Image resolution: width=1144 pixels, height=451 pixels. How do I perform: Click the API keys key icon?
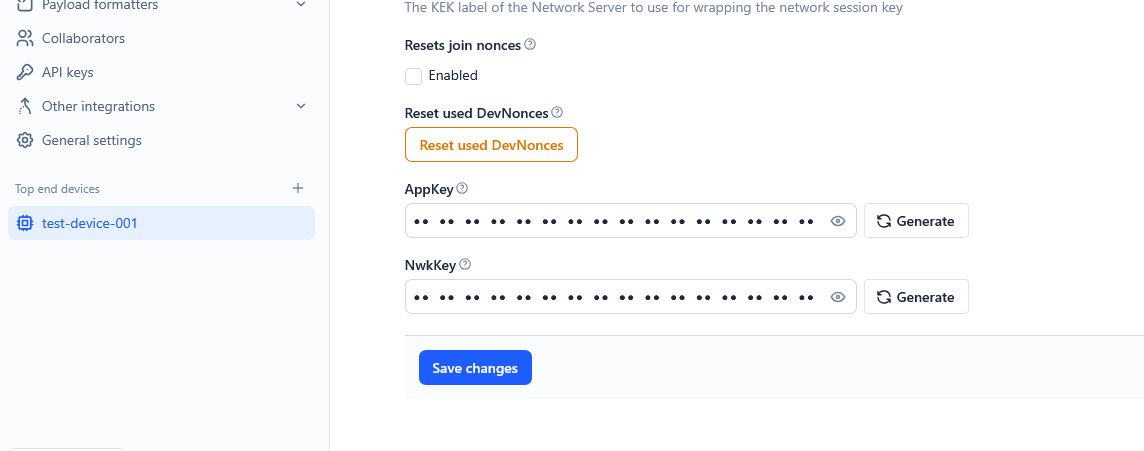click(x=25, y=73)
